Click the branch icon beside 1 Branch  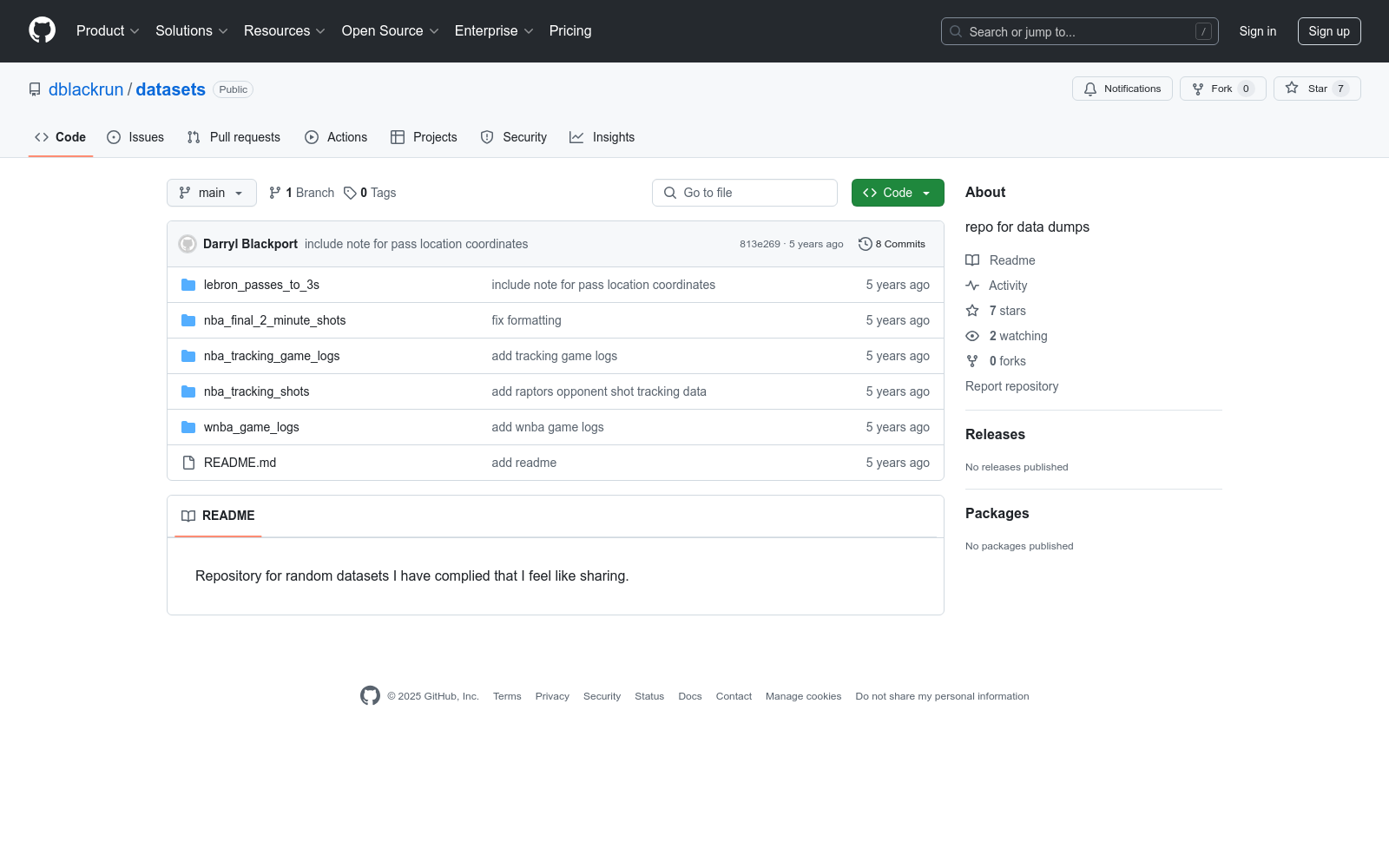coord(275,193)
